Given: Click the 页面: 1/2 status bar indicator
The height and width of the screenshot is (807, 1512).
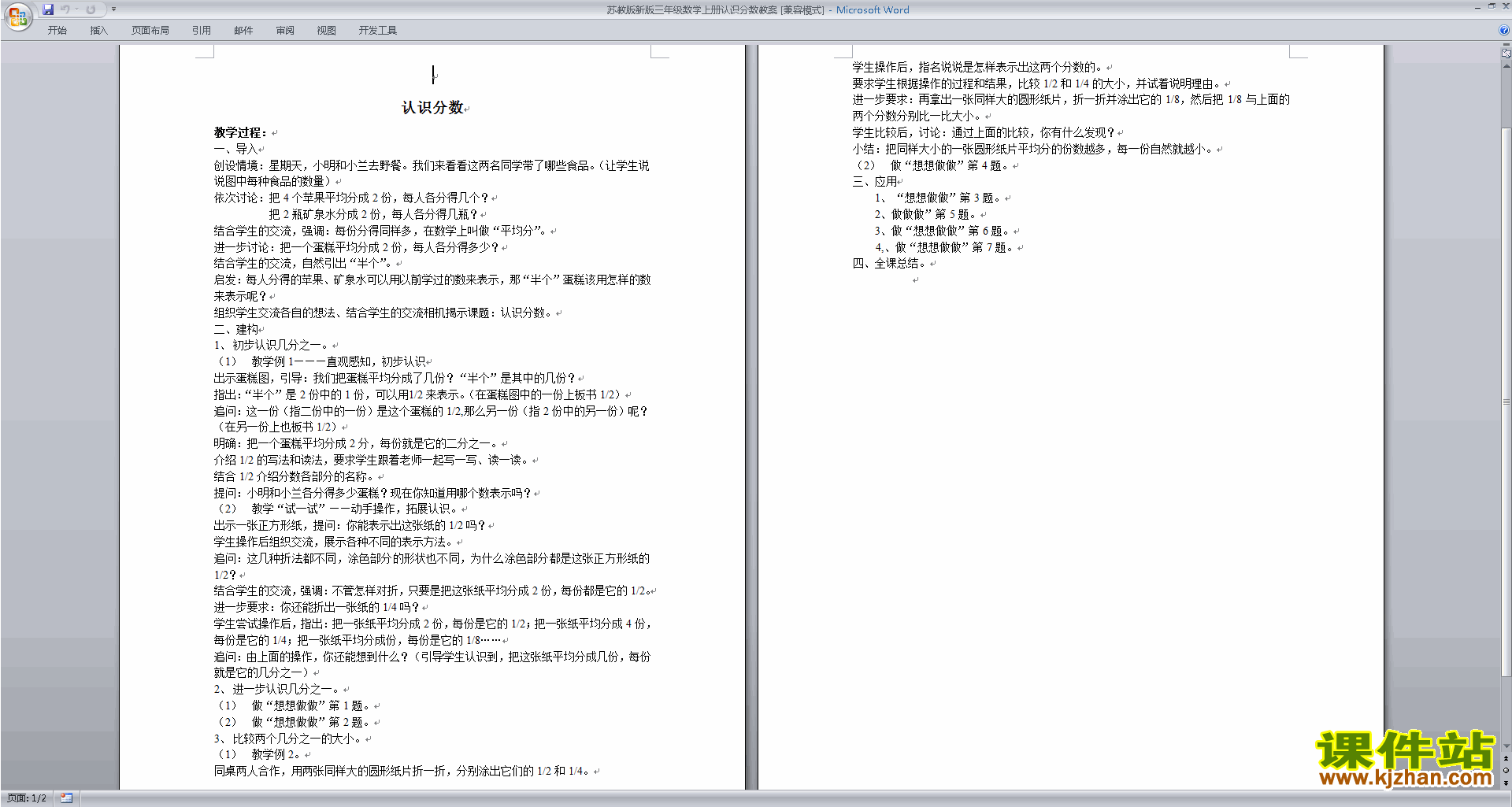Looking at the screenshot, I should point(27,798).
